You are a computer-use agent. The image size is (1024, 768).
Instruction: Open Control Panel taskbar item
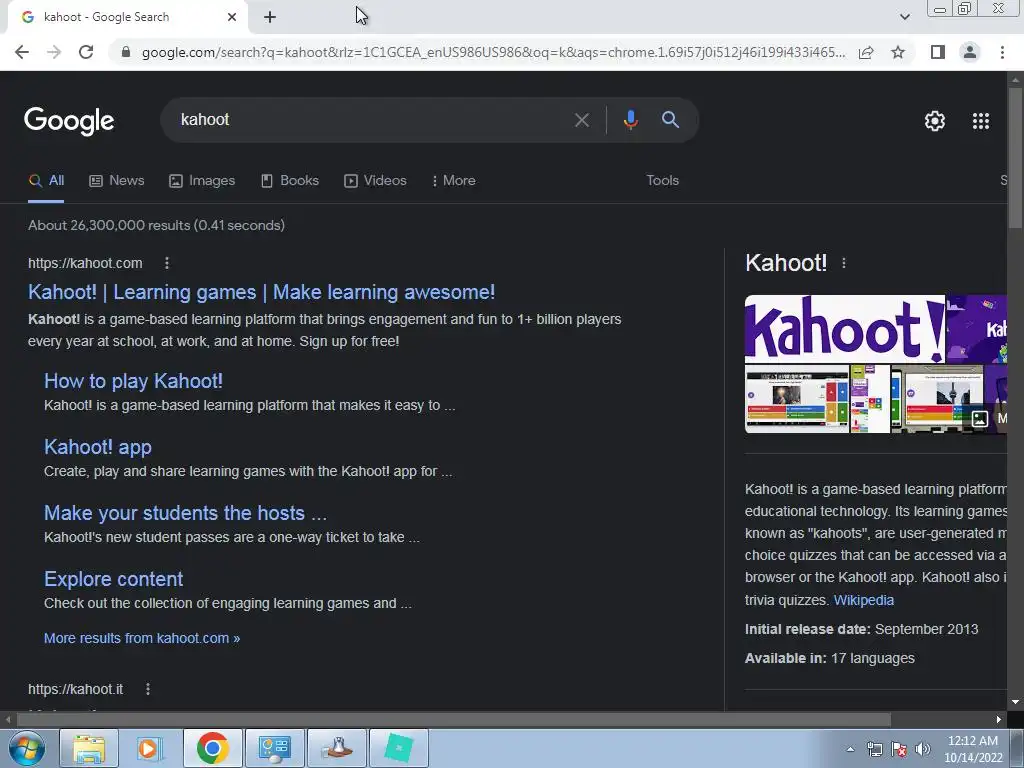(x=274, y=748)
